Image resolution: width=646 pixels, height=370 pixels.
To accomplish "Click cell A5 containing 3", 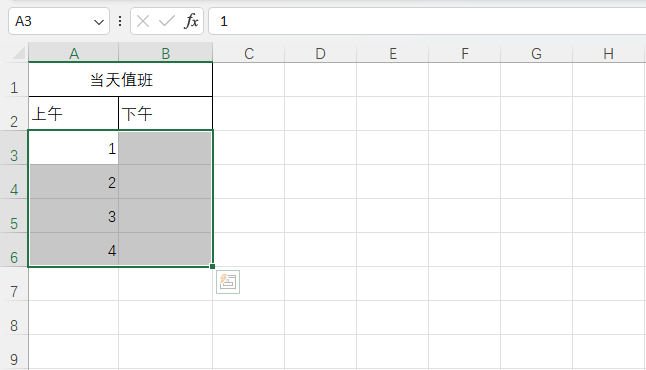I will click(73, 216).
